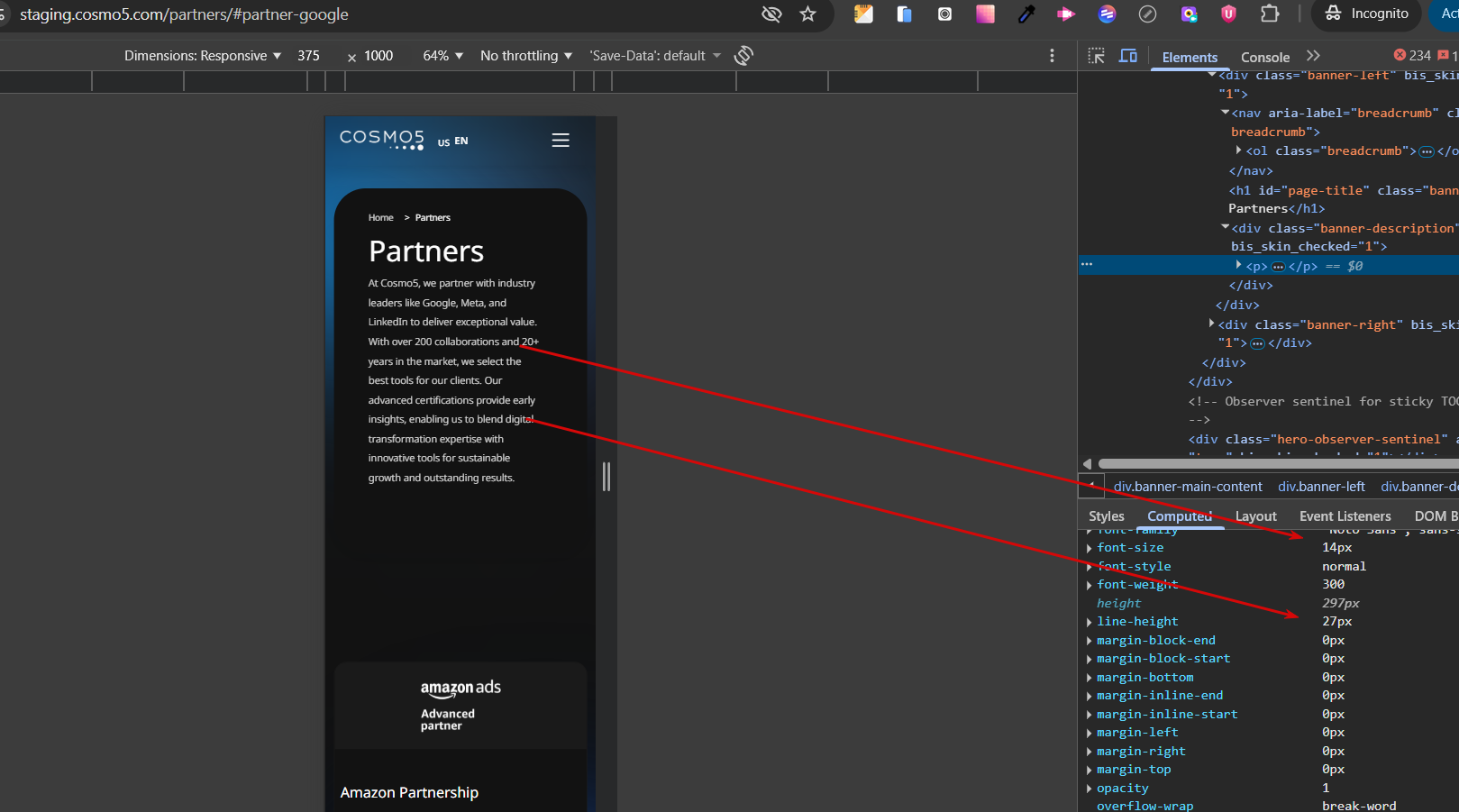Click the viewport right resize handle
Viewport: 1459px width, 812px height.
coord(606,477)
